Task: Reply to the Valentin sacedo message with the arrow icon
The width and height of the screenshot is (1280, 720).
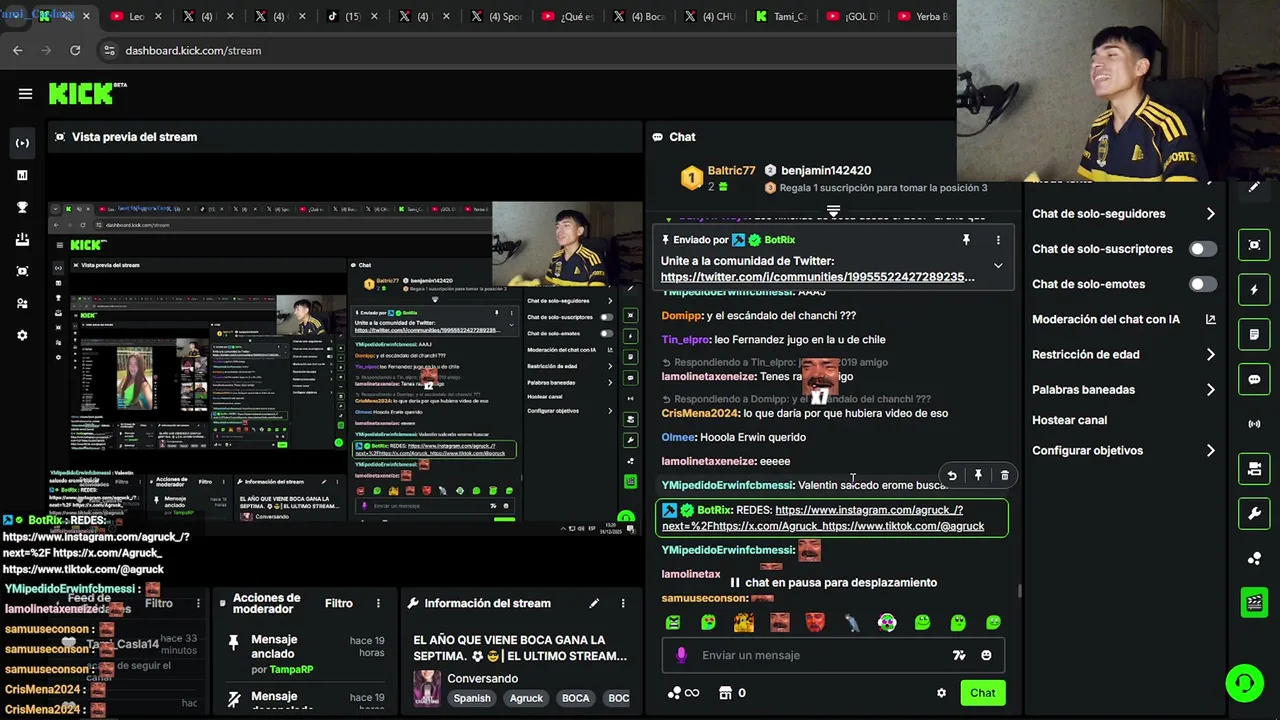Action: pyautogui.click(x=952, y=476)
